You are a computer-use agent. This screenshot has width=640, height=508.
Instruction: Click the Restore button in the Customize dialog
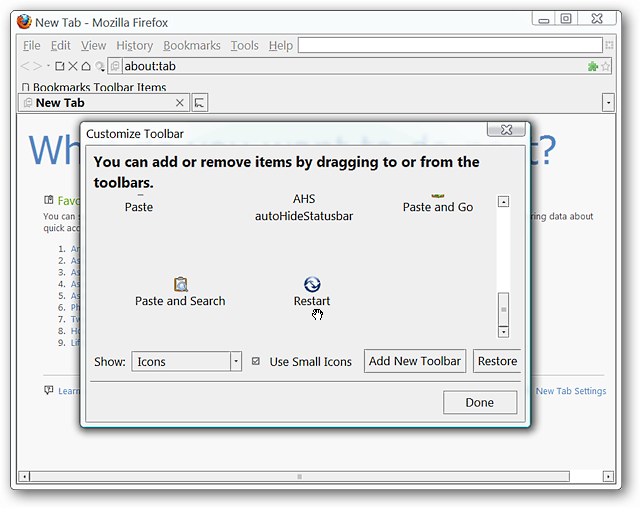pyautogui.click(x=497, y=361)
